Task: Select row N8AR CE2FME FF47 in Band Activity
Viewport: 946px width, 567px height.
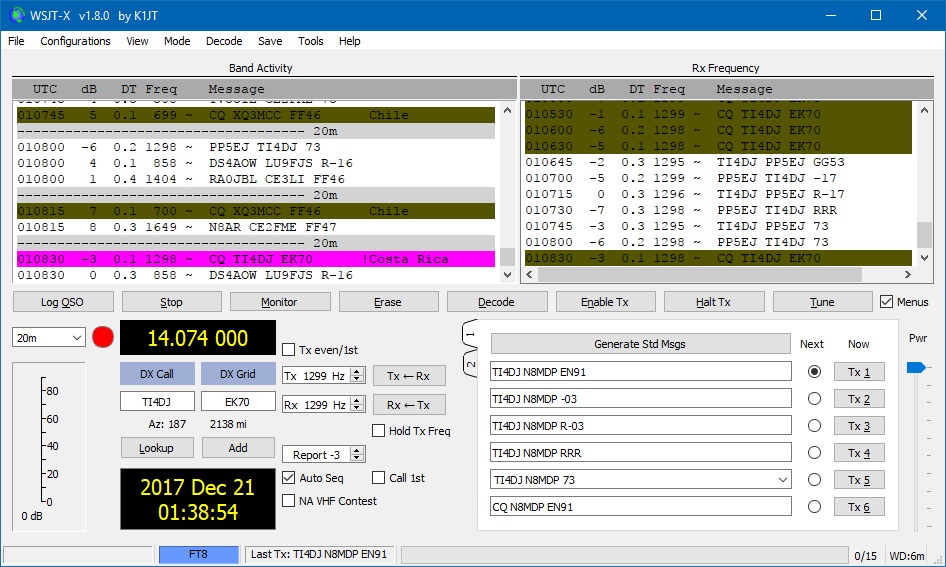Action: [x=256, y=227]
